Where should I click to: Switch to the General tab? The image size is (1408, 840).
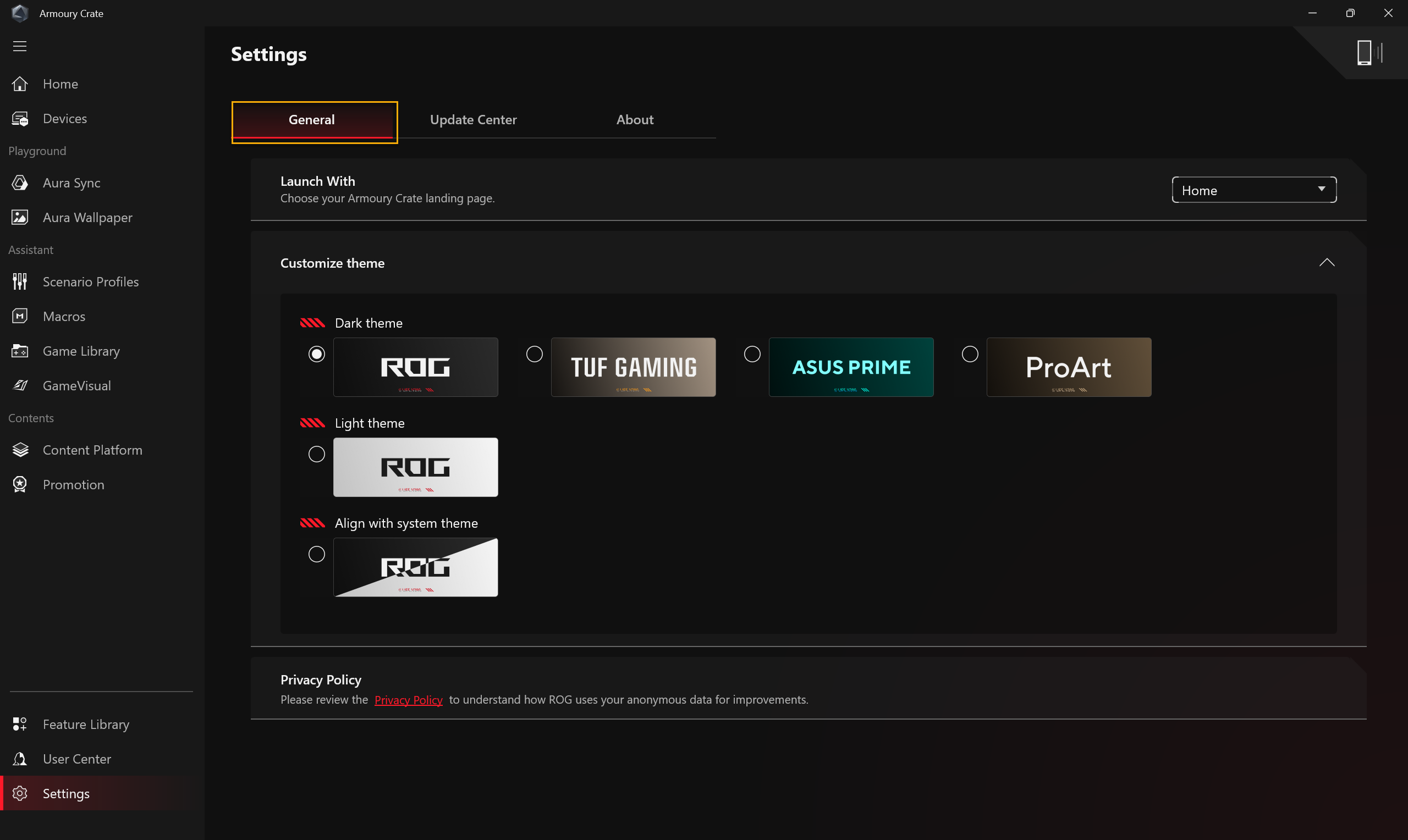tap(312, 120)
